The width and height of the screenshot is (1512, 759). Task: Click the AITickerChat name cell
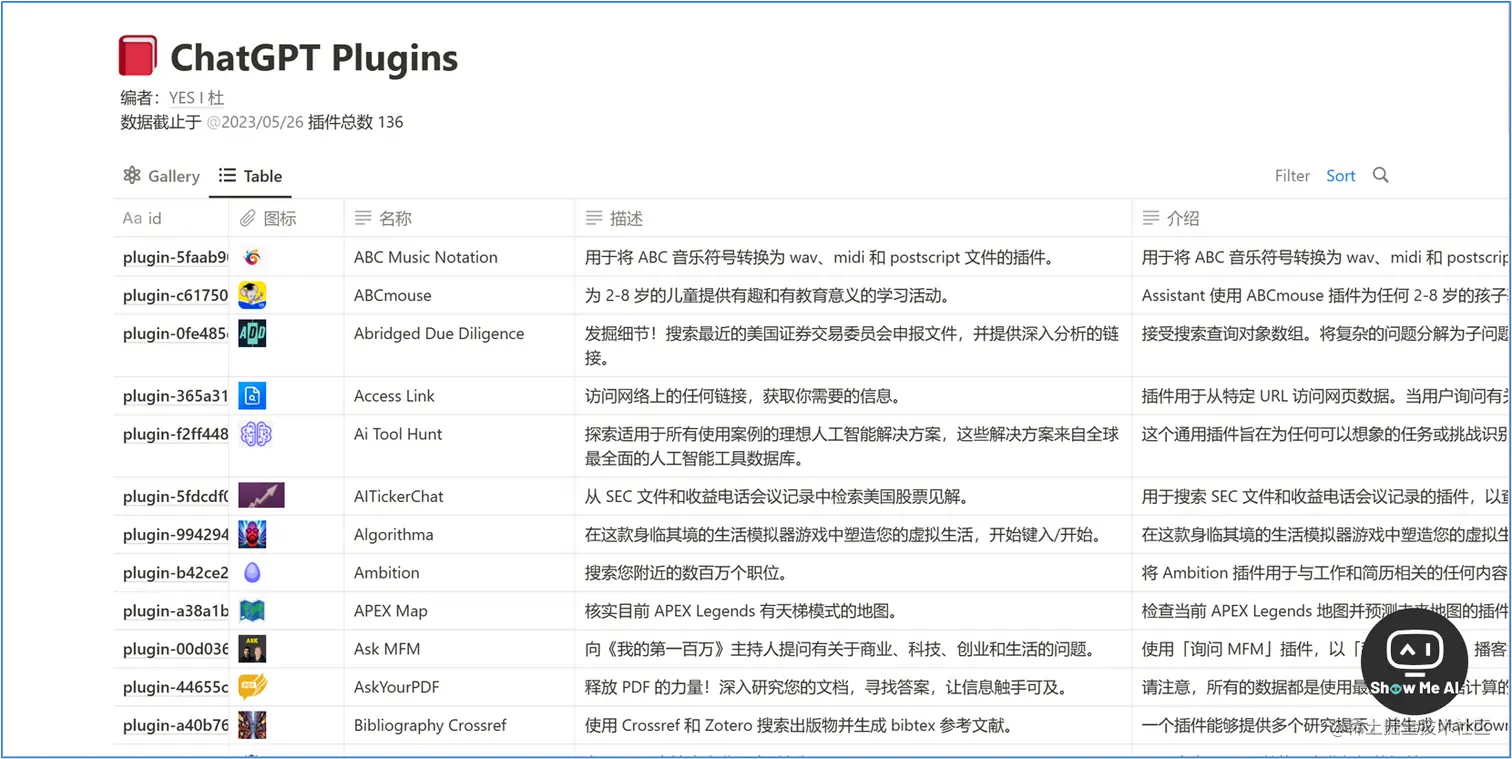[459, 496]
